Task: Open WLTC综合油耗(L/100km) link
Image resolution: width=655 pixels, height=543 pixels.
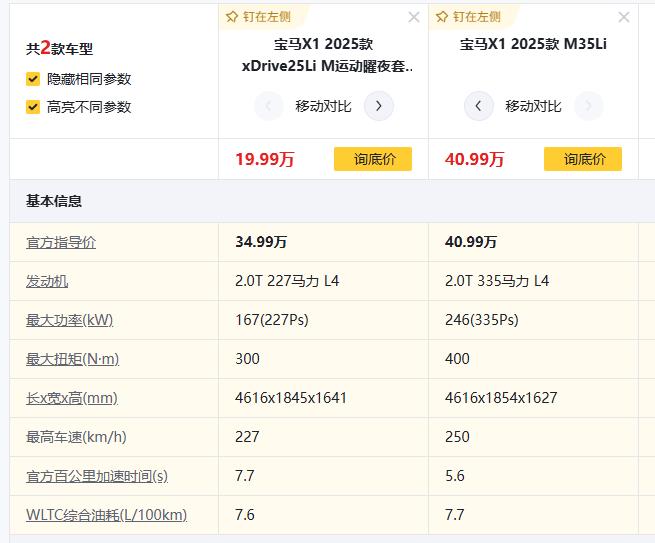Action: [x=107, y=515]
